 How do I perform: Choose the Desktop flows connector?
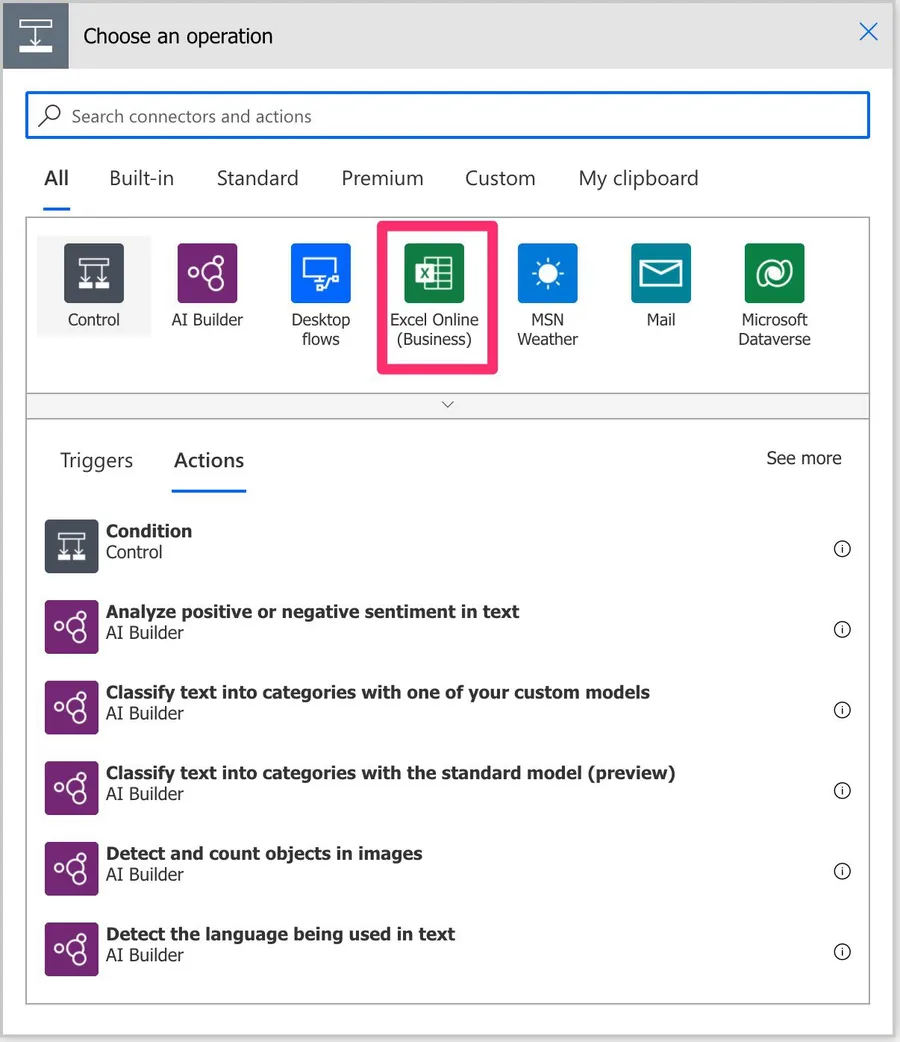pos(321,273)
